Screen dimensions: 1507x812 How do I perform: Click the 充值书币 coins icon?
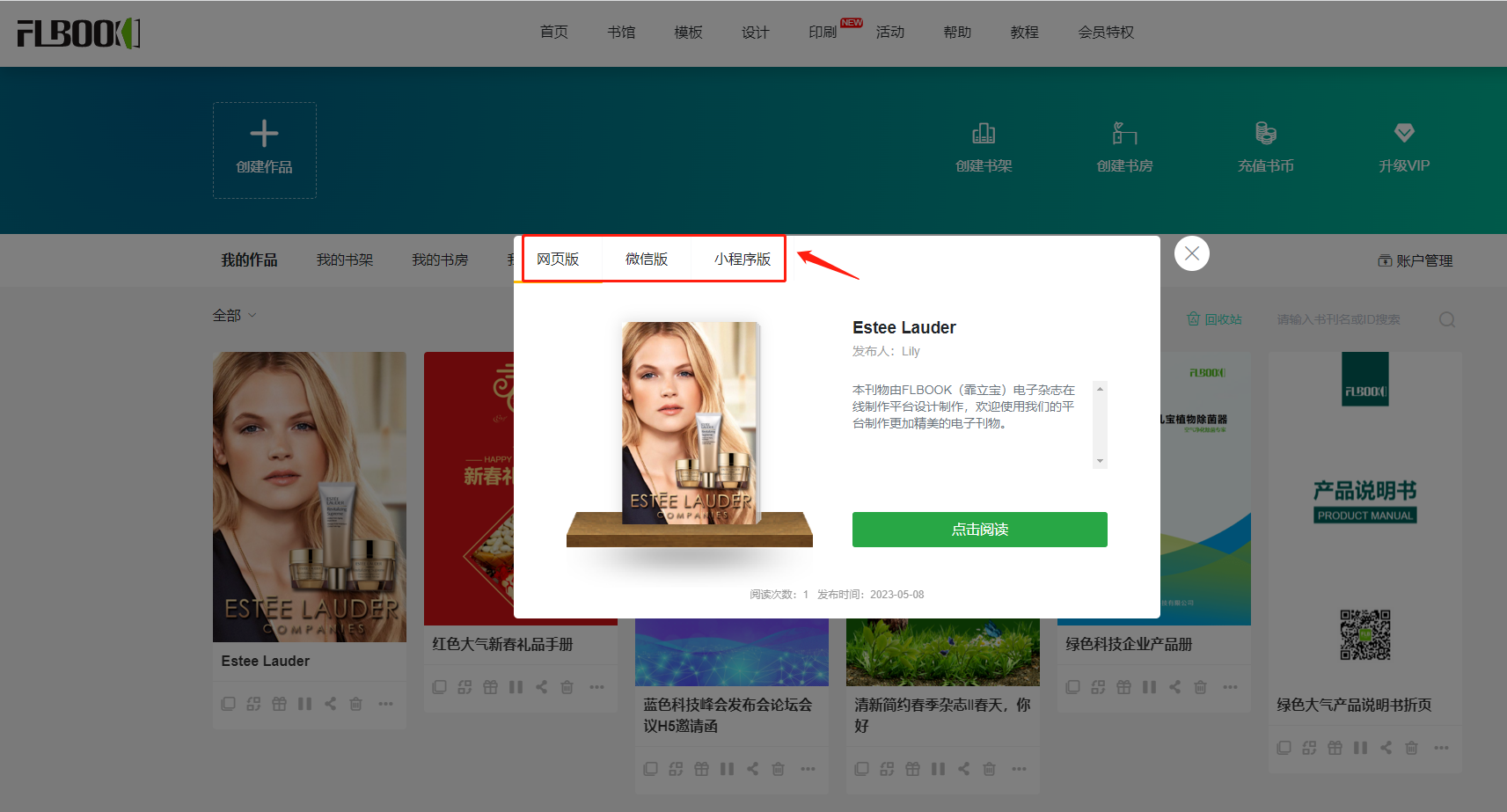coord(1265,134)
